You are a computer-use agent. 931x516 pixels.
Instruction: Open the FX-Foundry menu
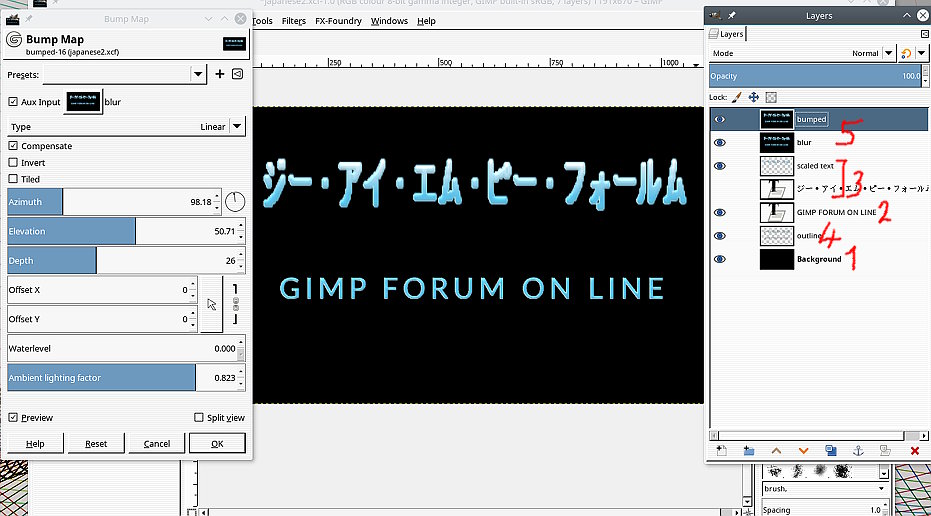tap(338, 21)
